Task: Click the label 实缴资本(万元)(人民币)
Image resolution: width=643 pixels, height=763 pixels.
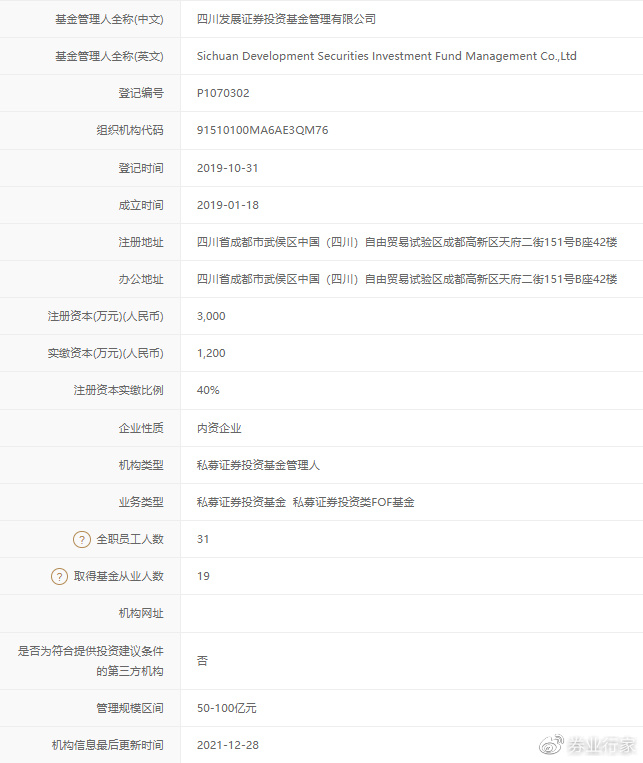Action: [x=106, y=353]
